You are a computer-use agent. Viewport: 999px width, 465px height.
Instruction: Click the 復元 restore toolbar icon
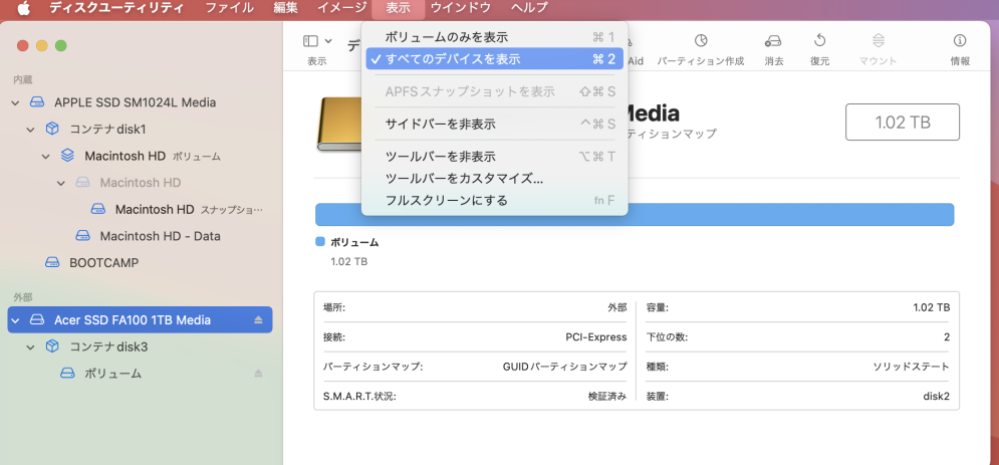(x=819, y=41)
